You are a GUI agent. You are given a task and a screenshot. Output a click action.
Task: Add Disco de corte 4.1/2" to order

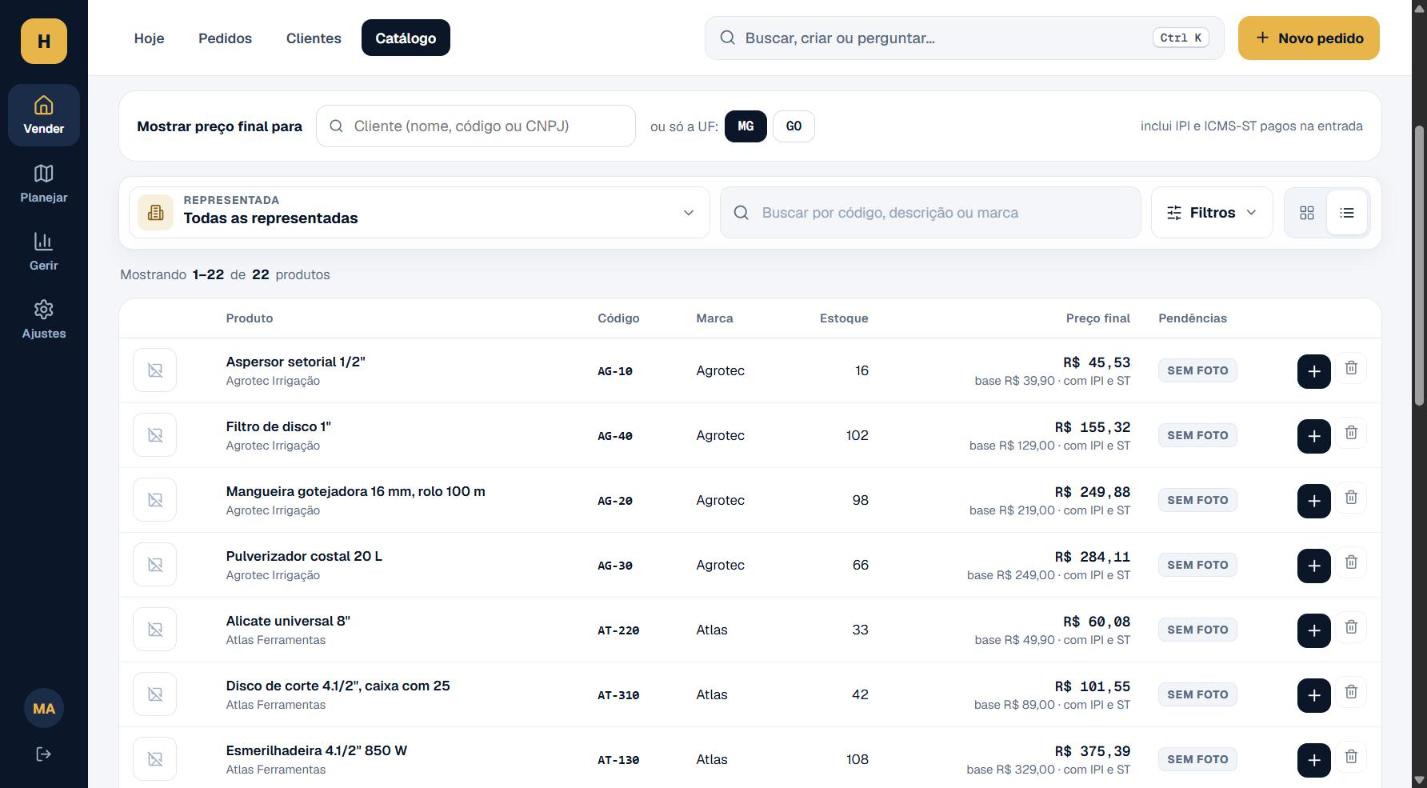point(1314,695)
